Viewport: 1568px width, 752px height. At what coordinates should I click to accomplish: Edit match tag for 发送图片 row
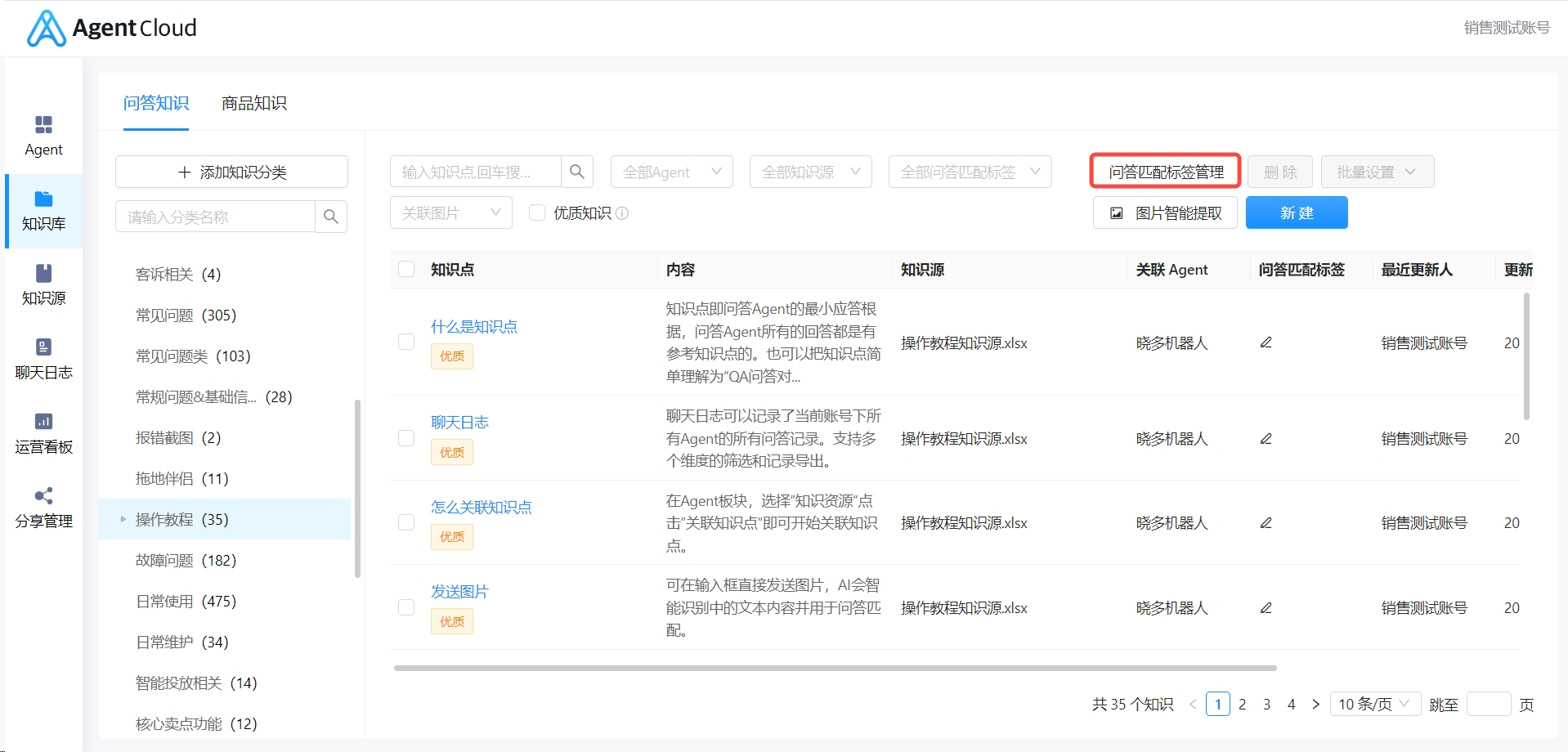[x=1266, y=608]
